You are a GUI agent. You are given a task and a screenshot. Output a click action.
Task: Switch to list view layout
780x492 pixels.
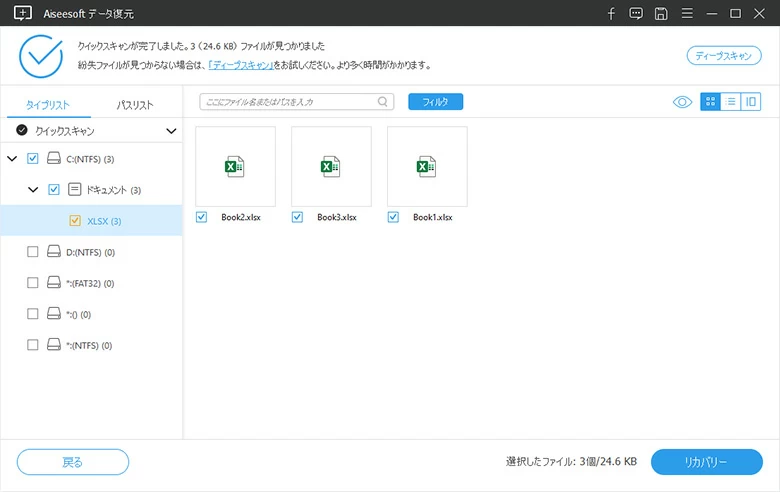(x=730, y=101)
